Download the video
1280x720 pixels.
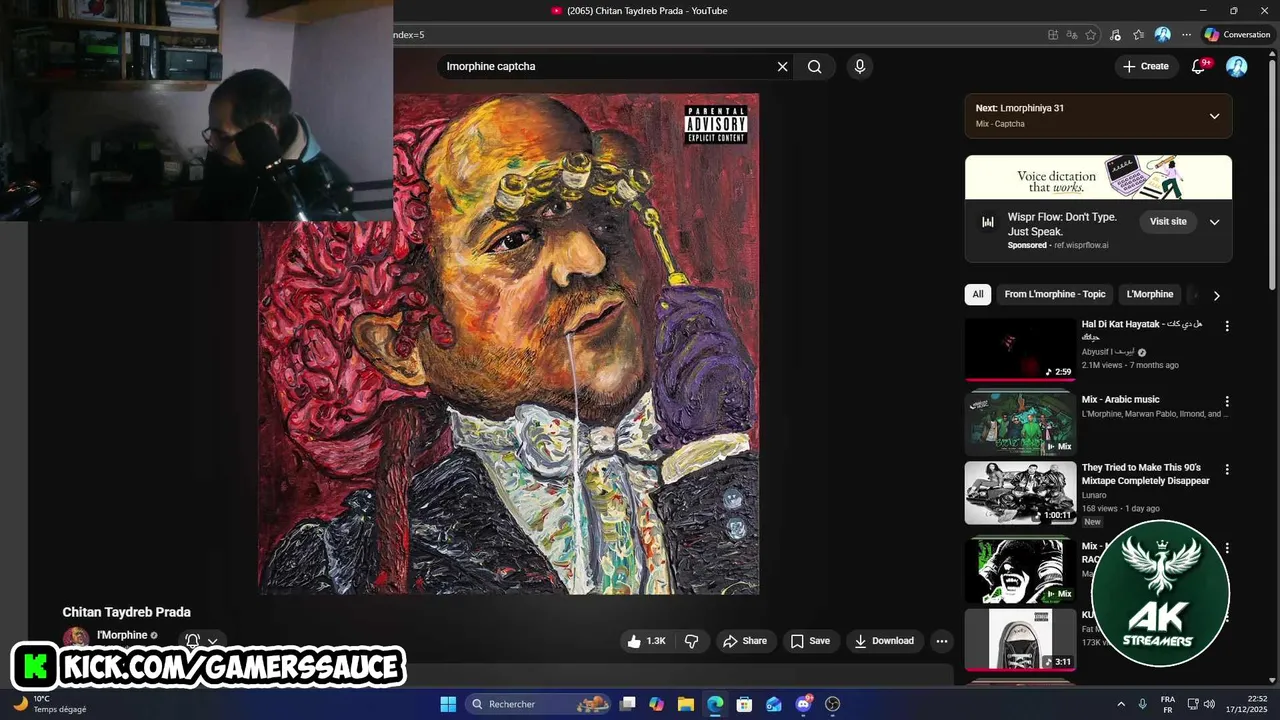(884, 641)
